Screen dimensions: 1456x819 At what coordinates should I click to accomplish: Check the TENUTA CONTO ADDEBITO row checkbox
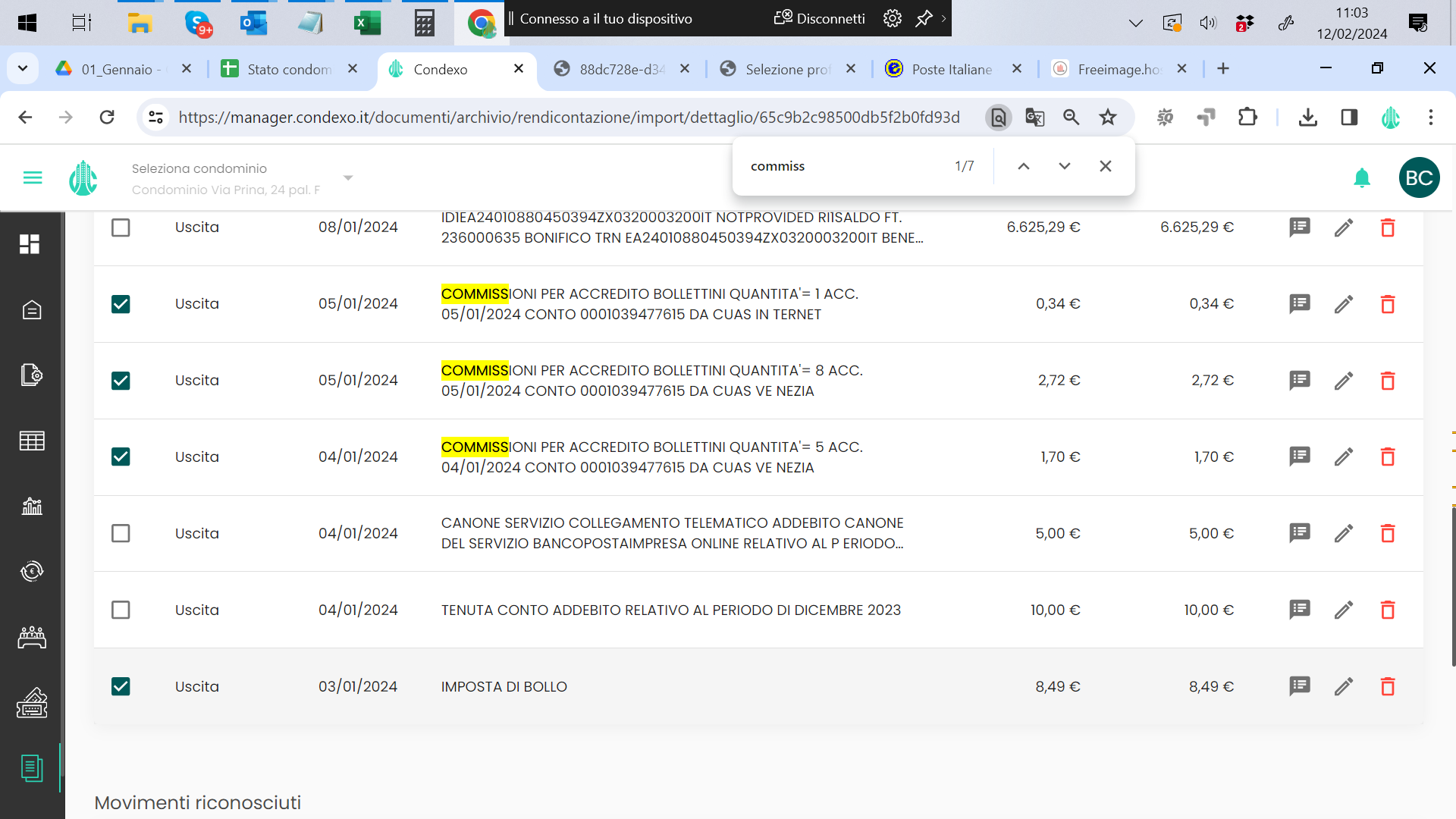tap(121, 610)
